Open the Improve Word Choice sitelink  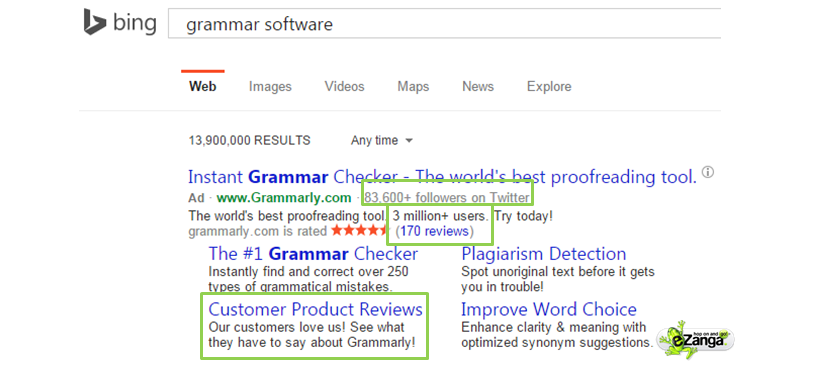coord(549,309)
